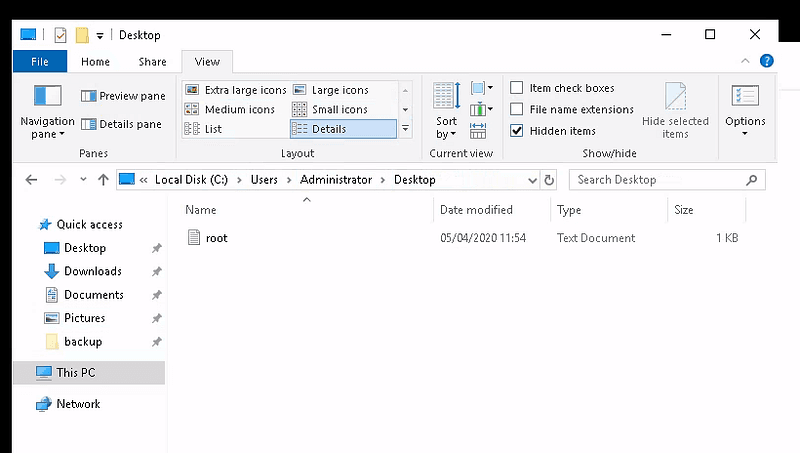Select Extra large icons layout
The width and height of the screenshot is (800, 453).
click(x=236, y=90)
